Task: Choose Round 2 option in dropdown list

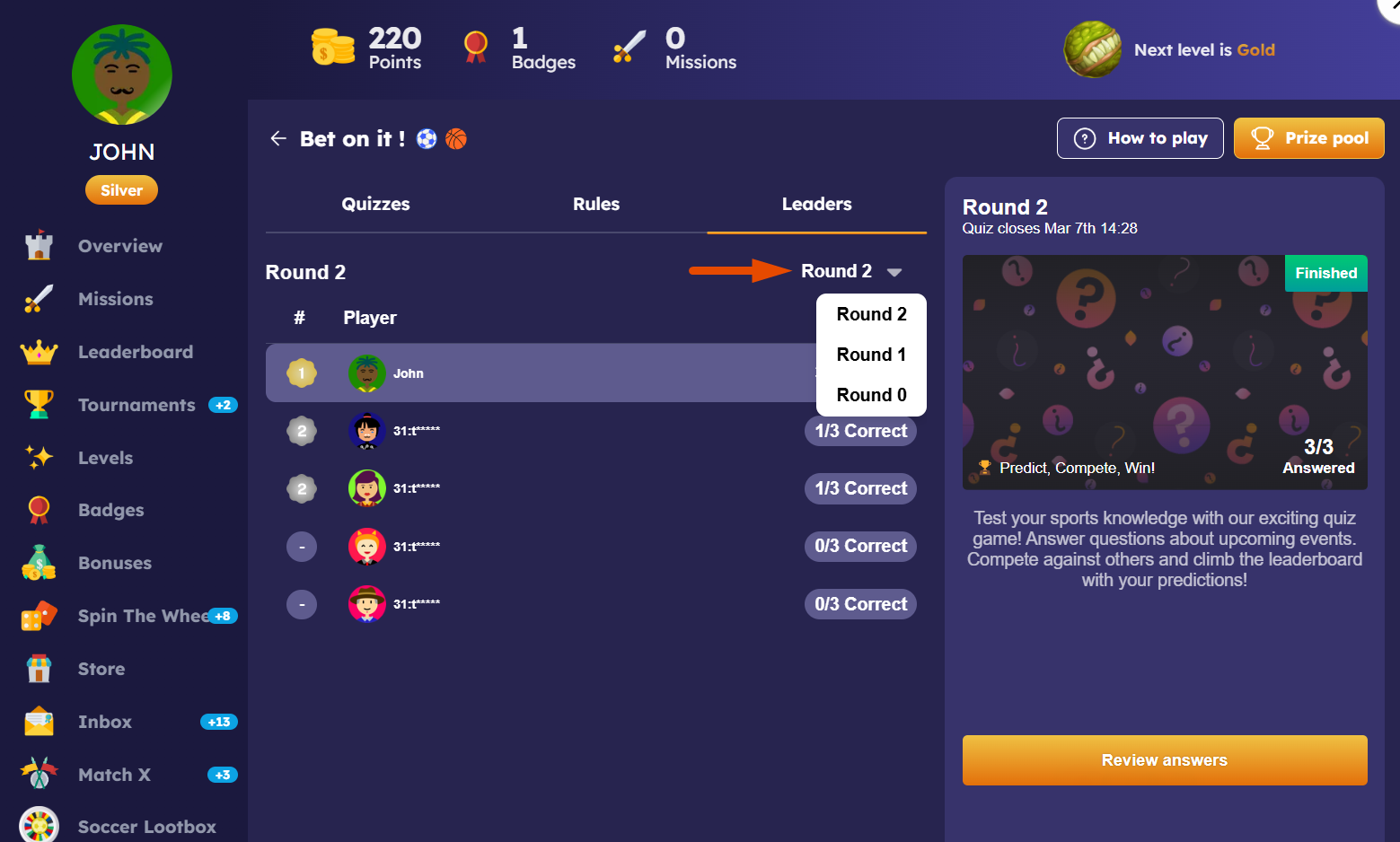Action: (x=871, y=314)
